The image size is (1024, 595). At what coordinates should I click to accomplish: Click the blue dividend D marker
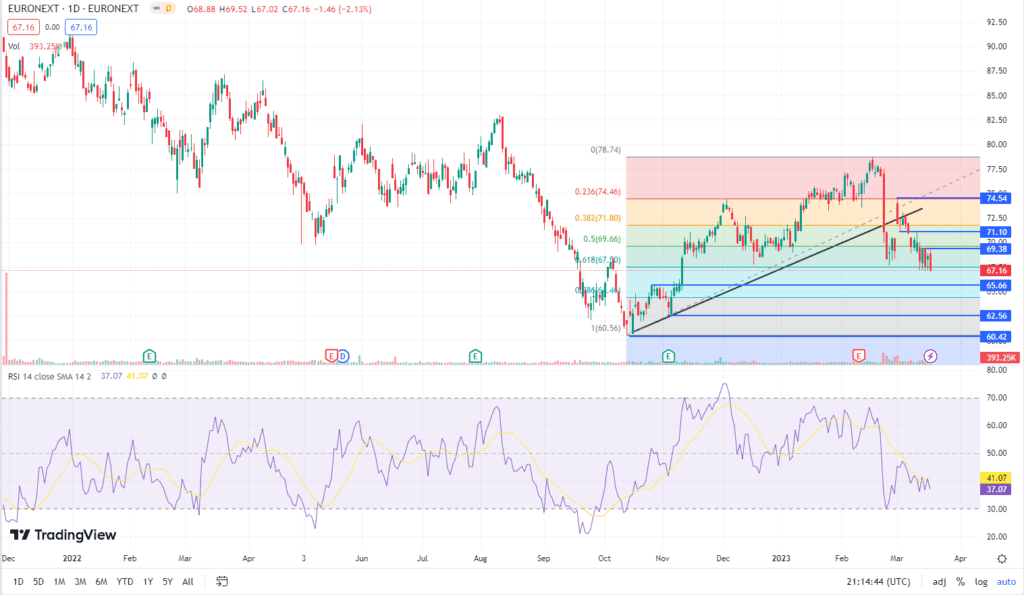point(343,355)
